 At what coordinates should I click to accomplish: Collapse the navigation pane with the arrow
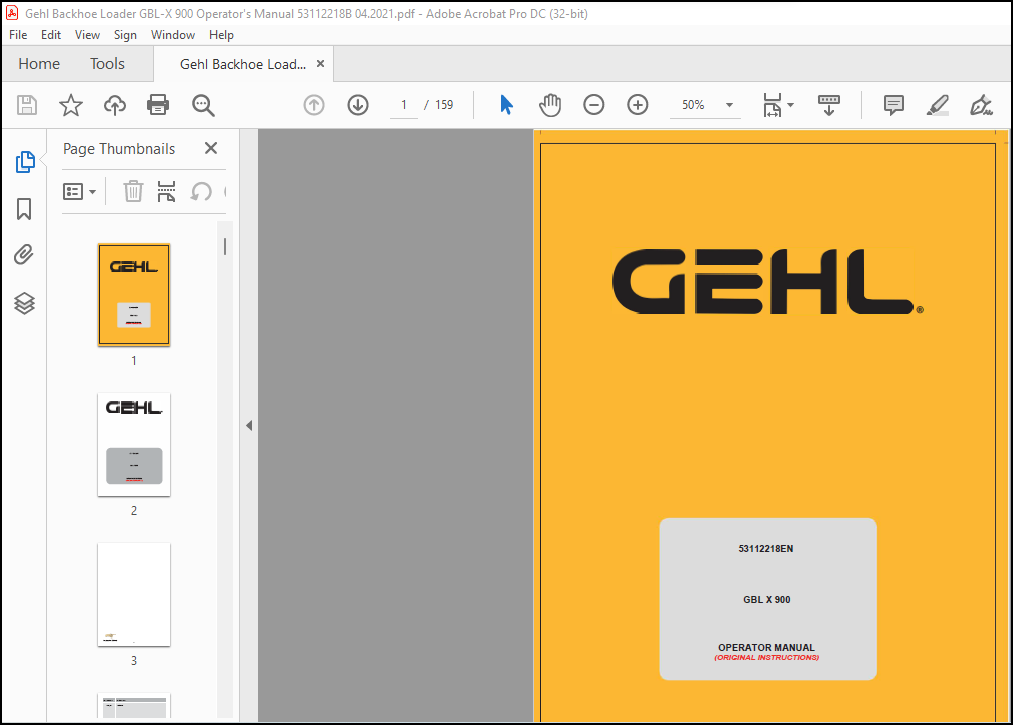tap(249, 425)
